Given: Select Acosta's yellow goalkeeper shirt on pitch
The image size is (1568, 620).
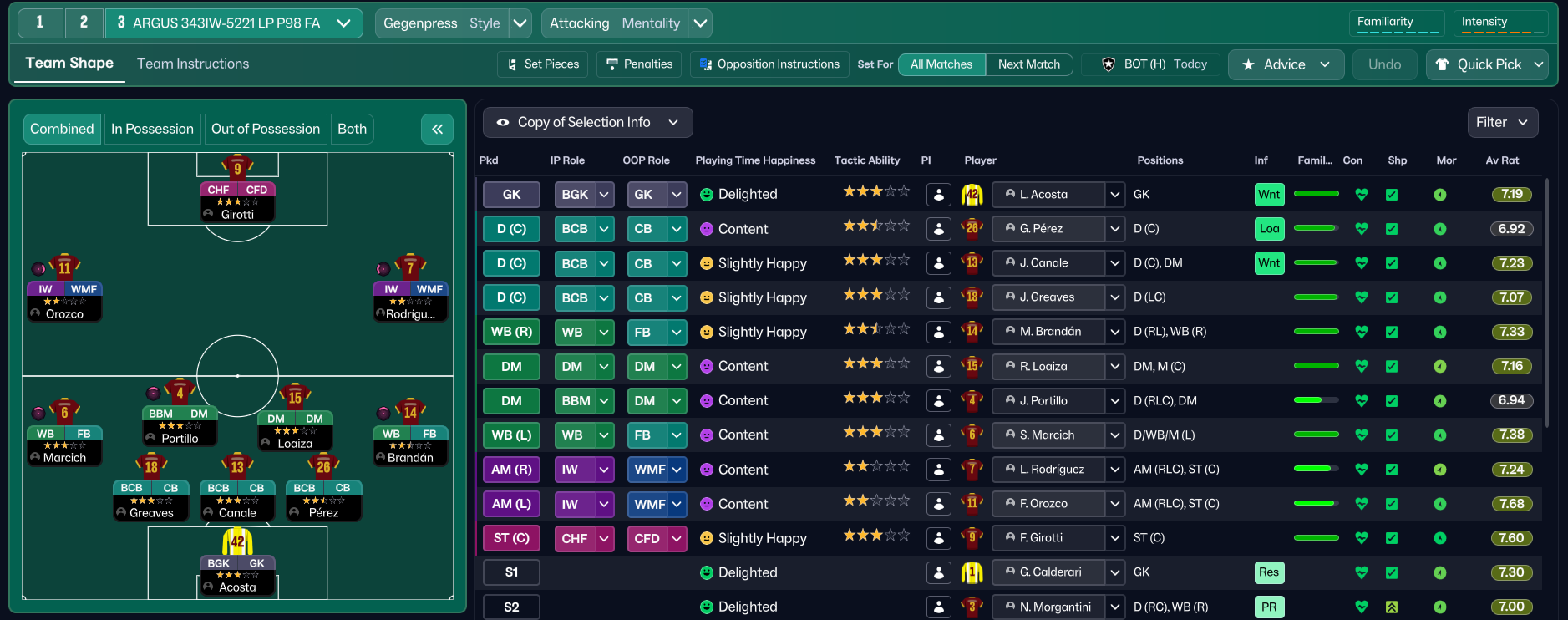Looking at the screenshot, I should pos(237,541).
